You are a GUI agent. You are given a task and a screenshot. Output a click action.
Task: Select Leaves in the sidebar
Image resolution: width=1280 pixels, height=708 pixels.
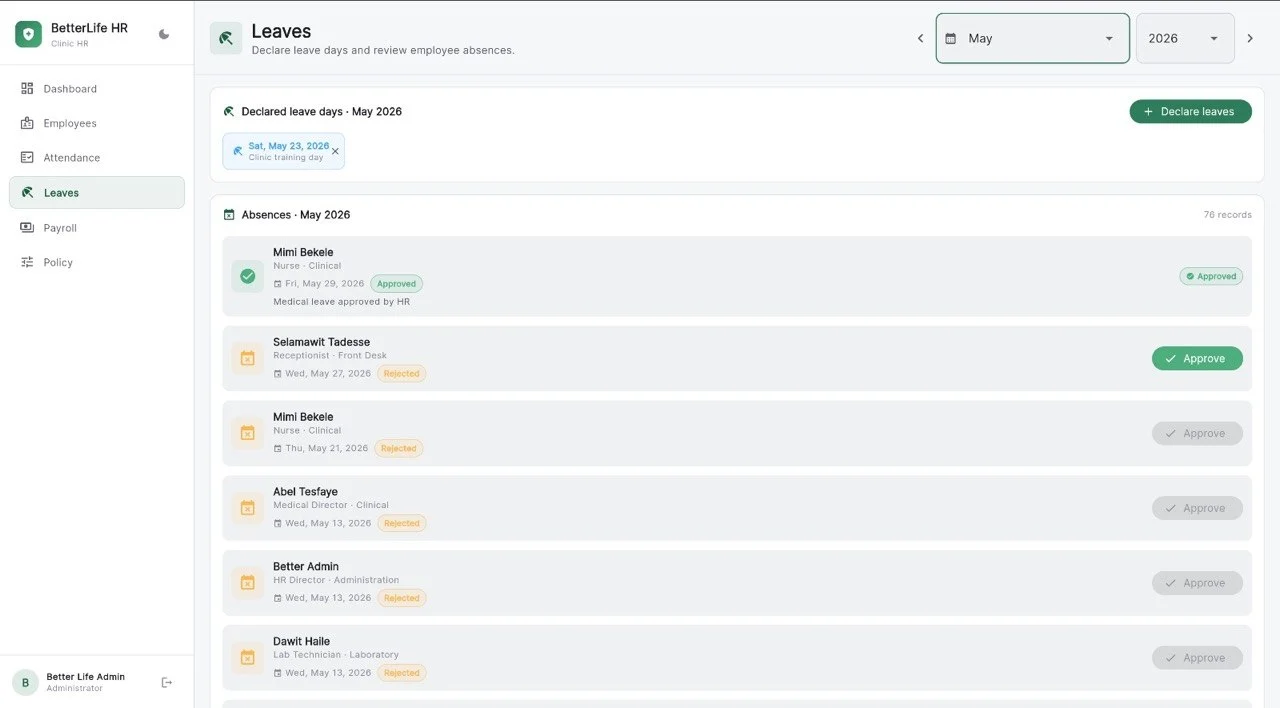tap(97, 193)
